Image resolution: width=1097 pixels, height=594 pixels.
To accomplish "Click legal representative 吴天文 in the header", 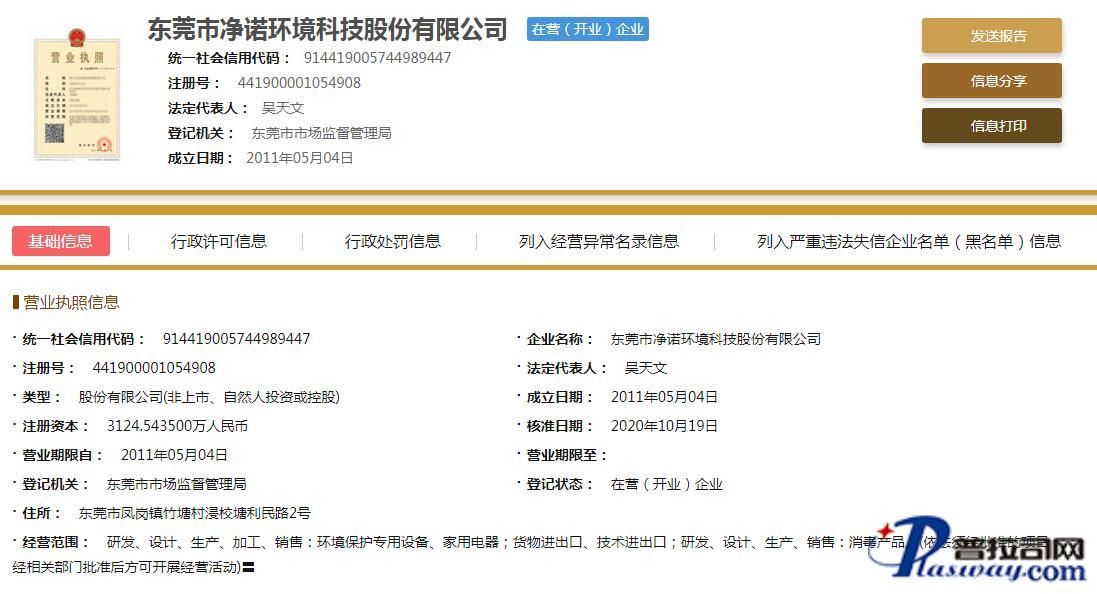I will (x=282, y=108).
